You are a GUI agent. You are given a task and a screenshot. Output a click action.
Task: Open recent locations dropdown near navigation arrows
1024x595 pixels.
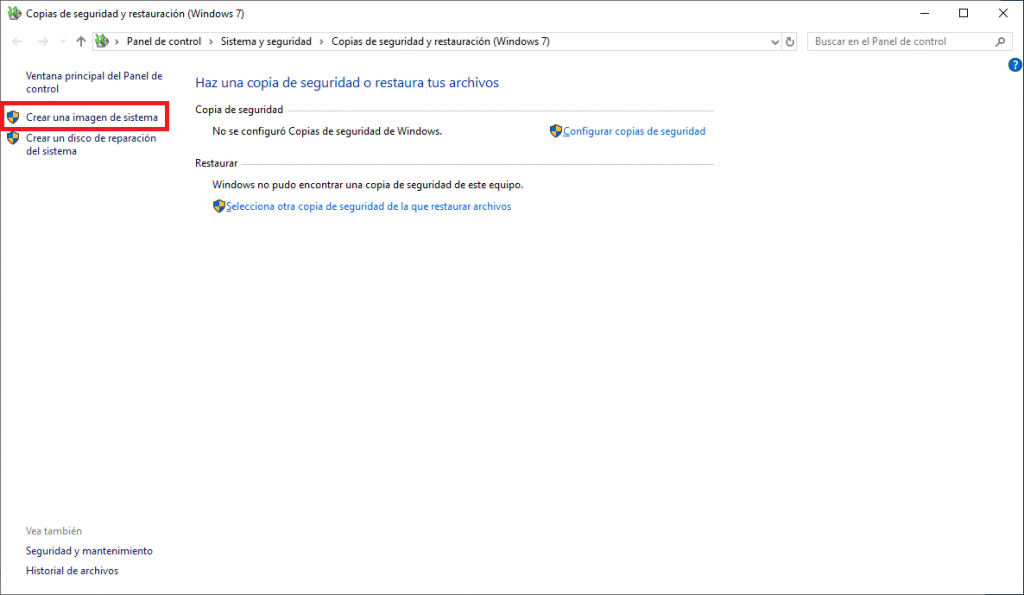pyautogui.click(x=63, y=42)
